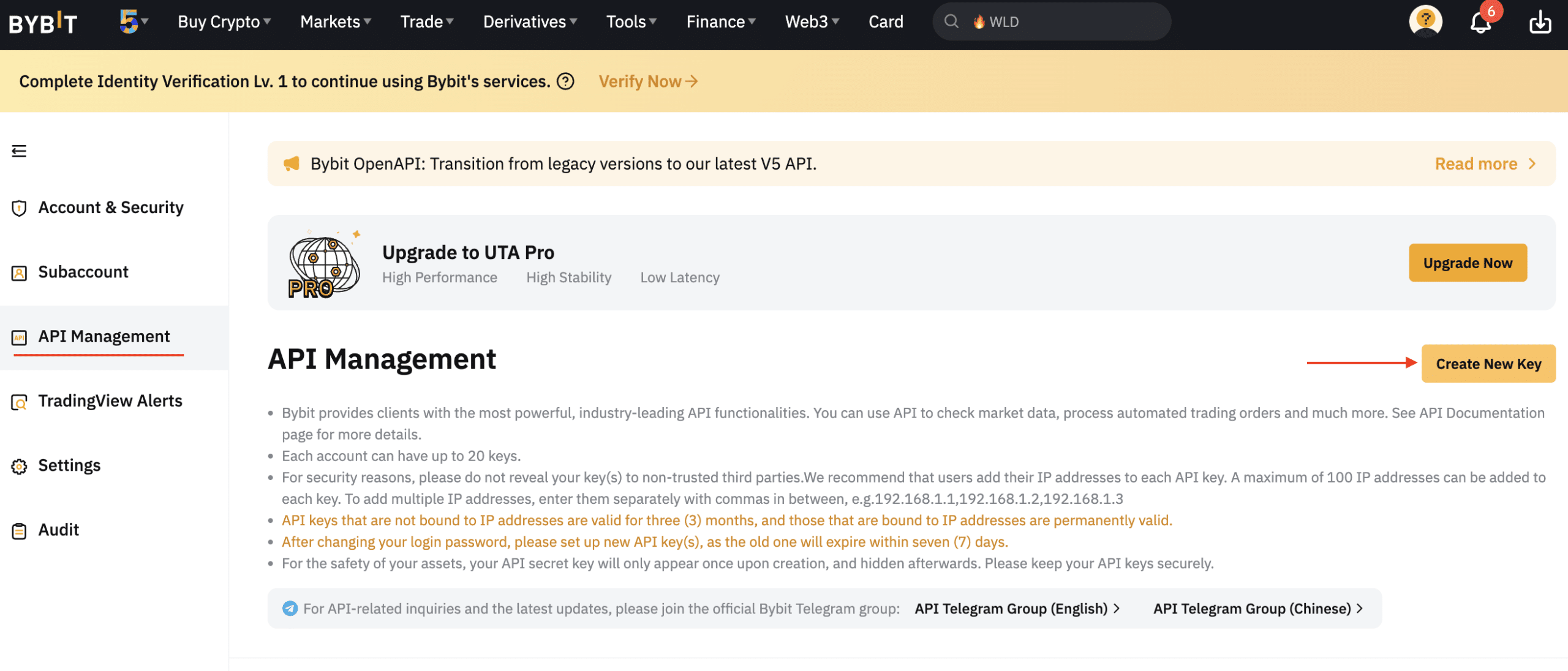This screenshot has height=671, width=1568.
Task: Click the WLD fire icon
Action: click(979, 21)
